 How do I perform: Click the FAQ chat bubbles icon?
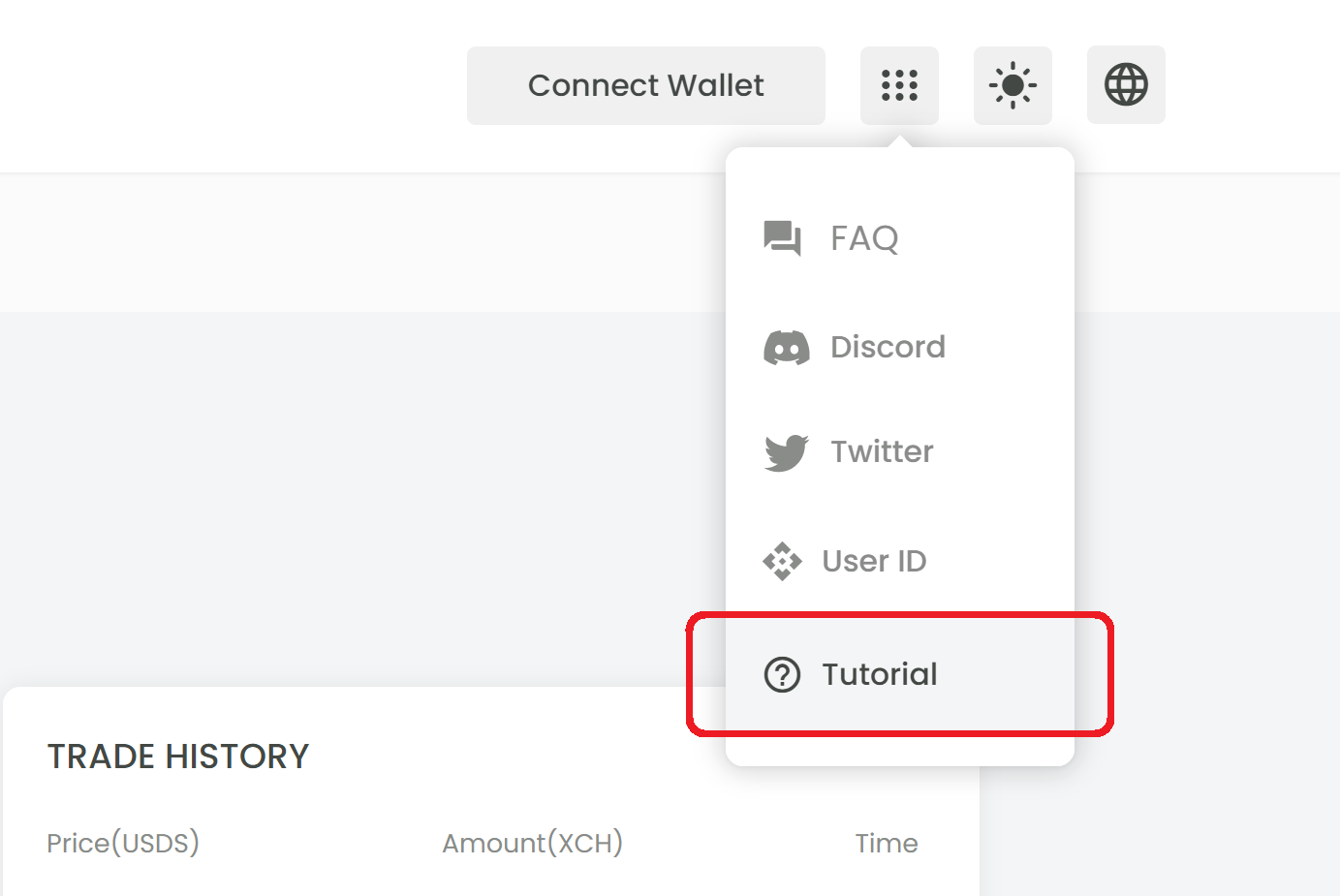point(783,238)
